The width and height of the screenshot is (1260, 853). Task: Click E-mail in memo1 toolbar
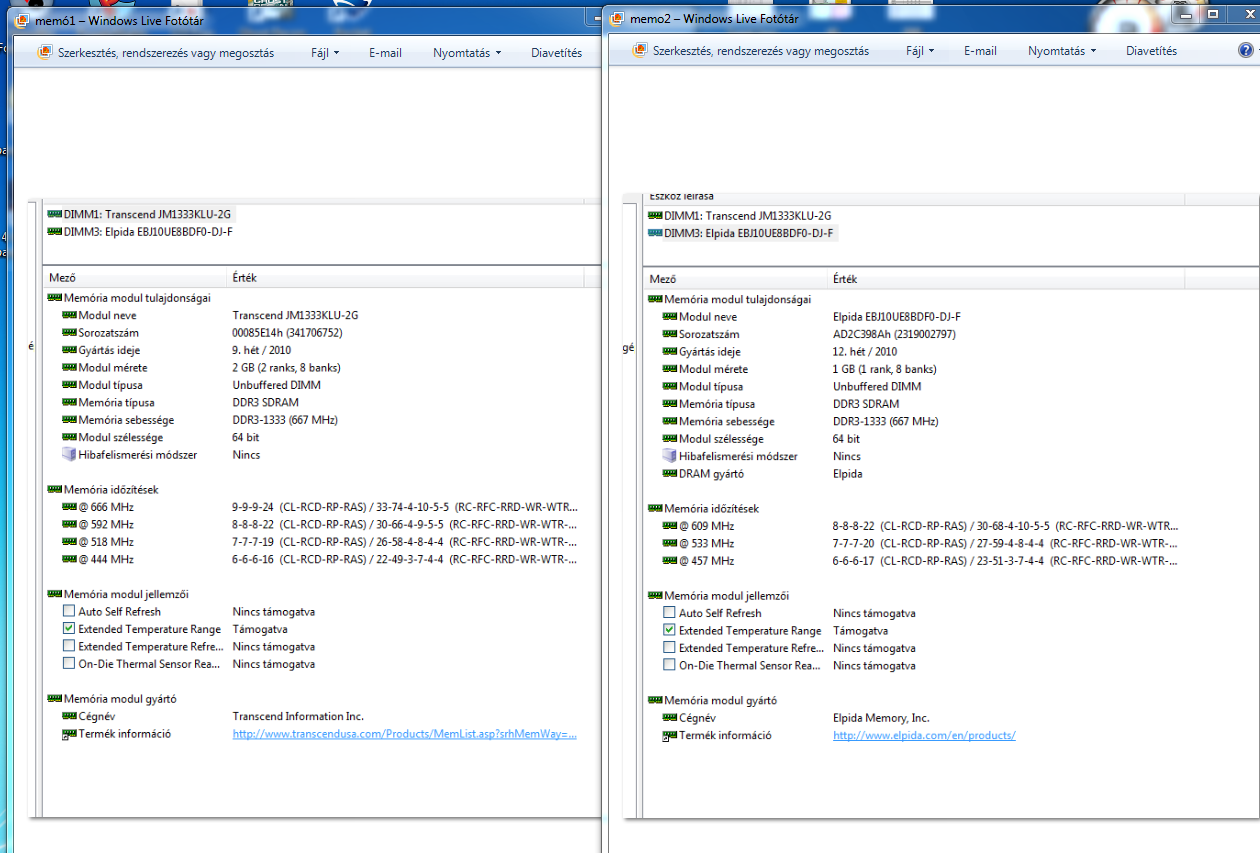point(385,52)
